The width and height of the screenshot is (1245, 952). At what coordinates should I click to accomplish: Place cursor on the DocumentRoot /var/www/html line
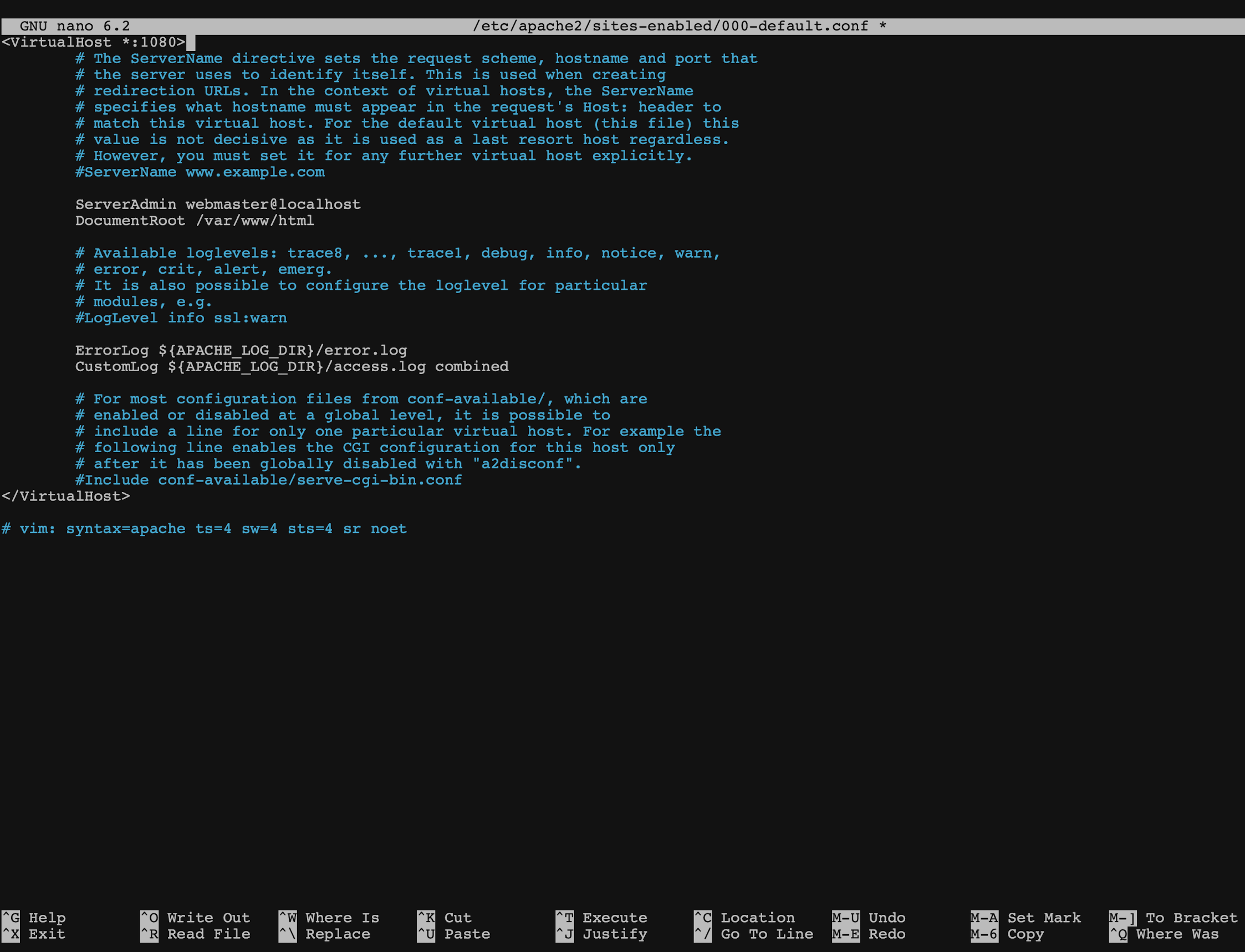[195, 221]
